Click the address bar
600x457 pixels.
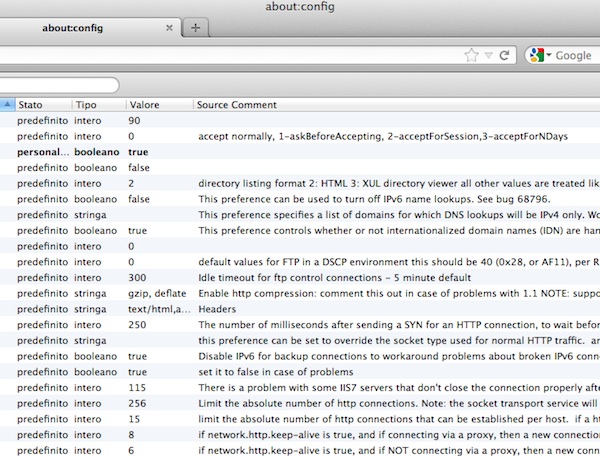click(230, 55)
